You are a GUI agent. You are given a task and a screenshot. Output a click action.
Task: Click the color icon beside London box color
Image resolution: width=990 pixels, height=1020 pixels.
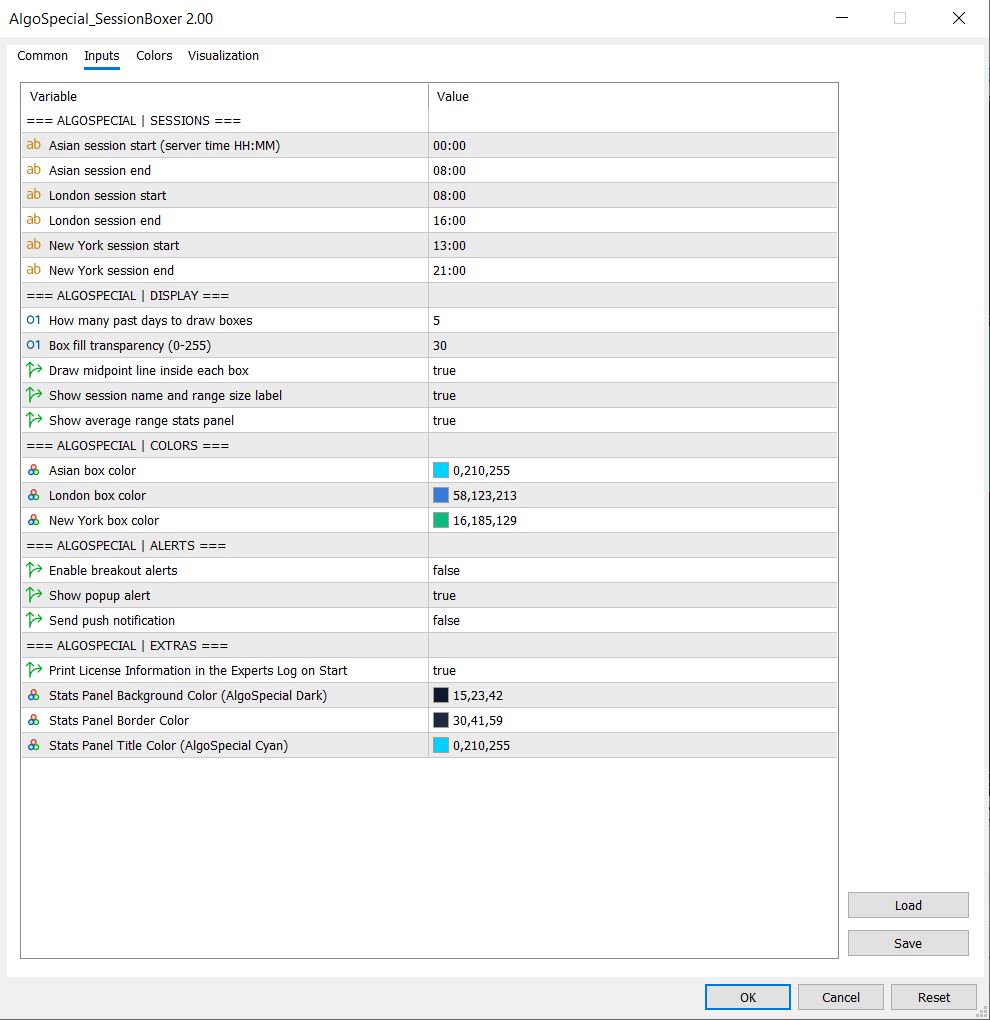tap(33, 495)
